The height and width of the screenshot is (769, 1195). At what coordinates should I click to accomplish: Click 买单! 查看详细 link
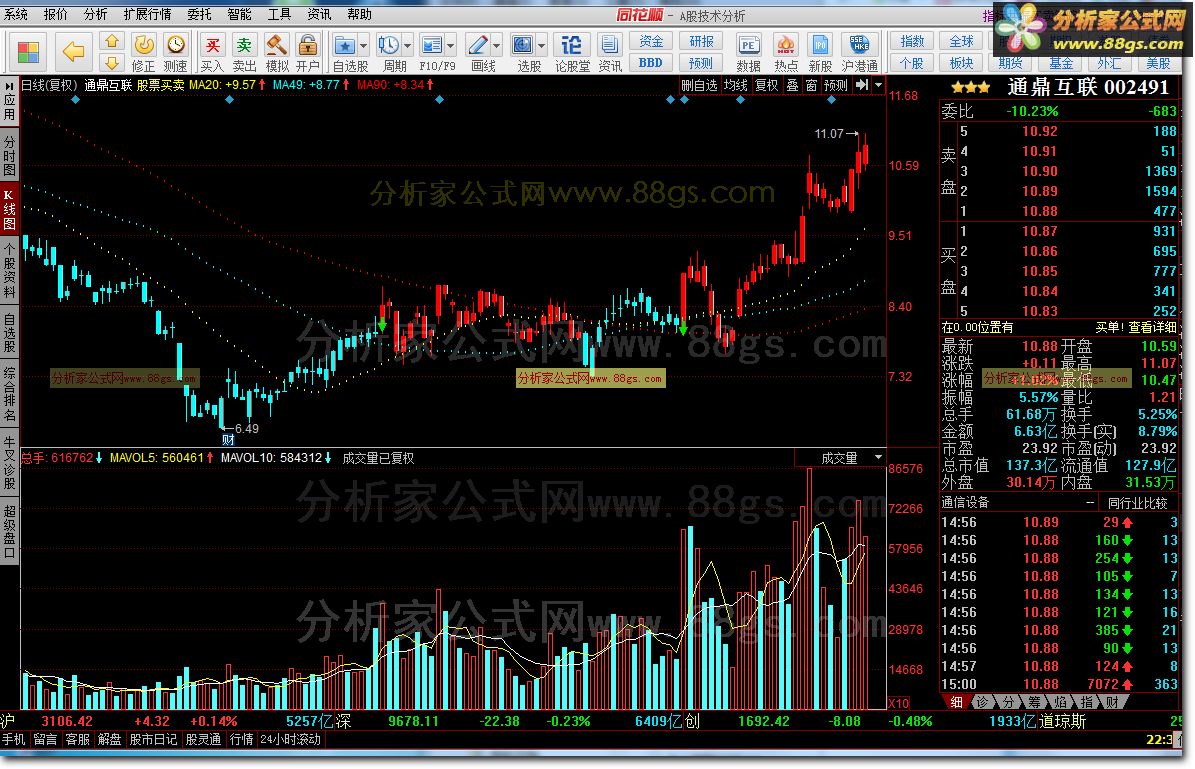pos(1136,327)
